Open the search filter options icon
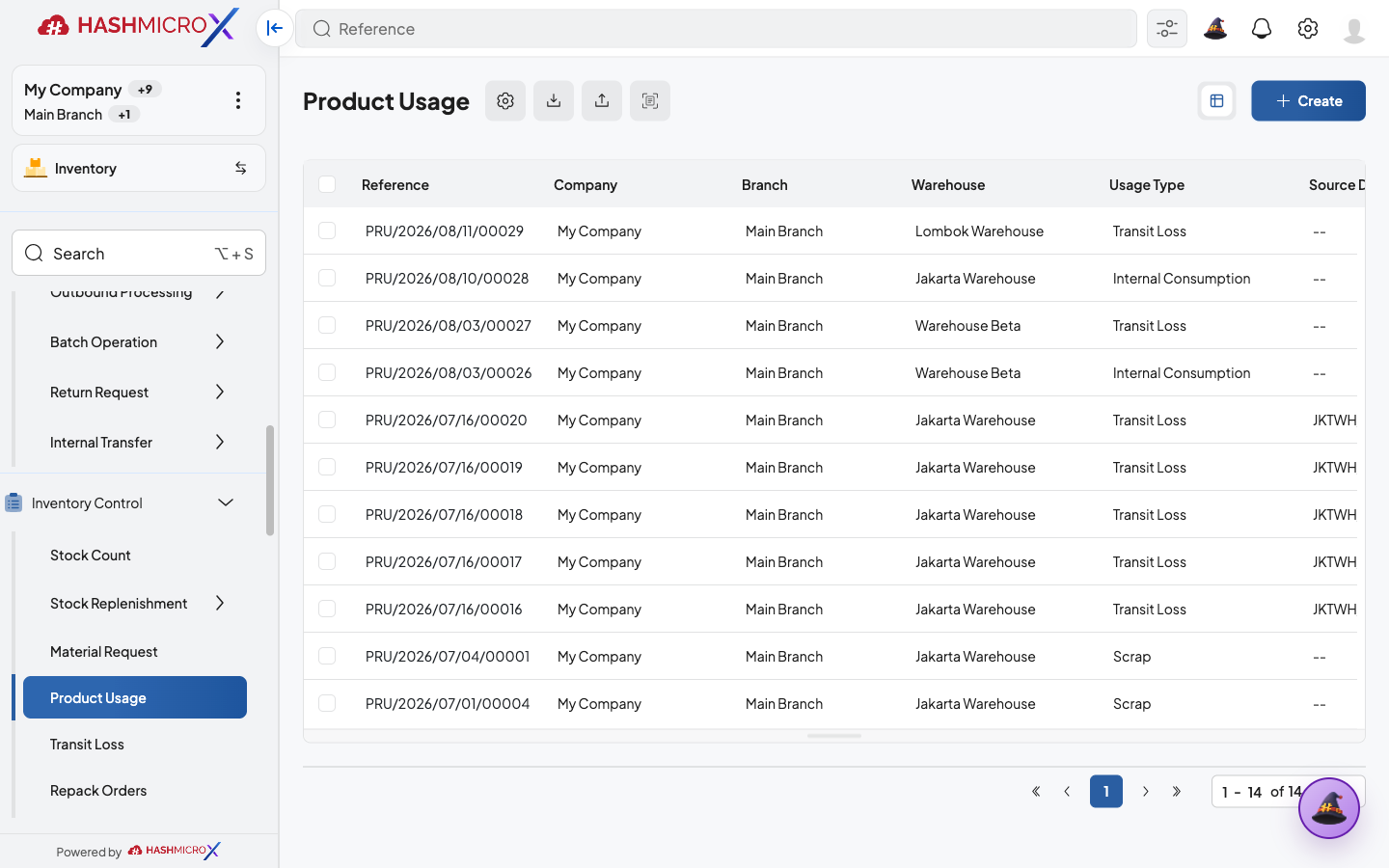 [1167, 29]
